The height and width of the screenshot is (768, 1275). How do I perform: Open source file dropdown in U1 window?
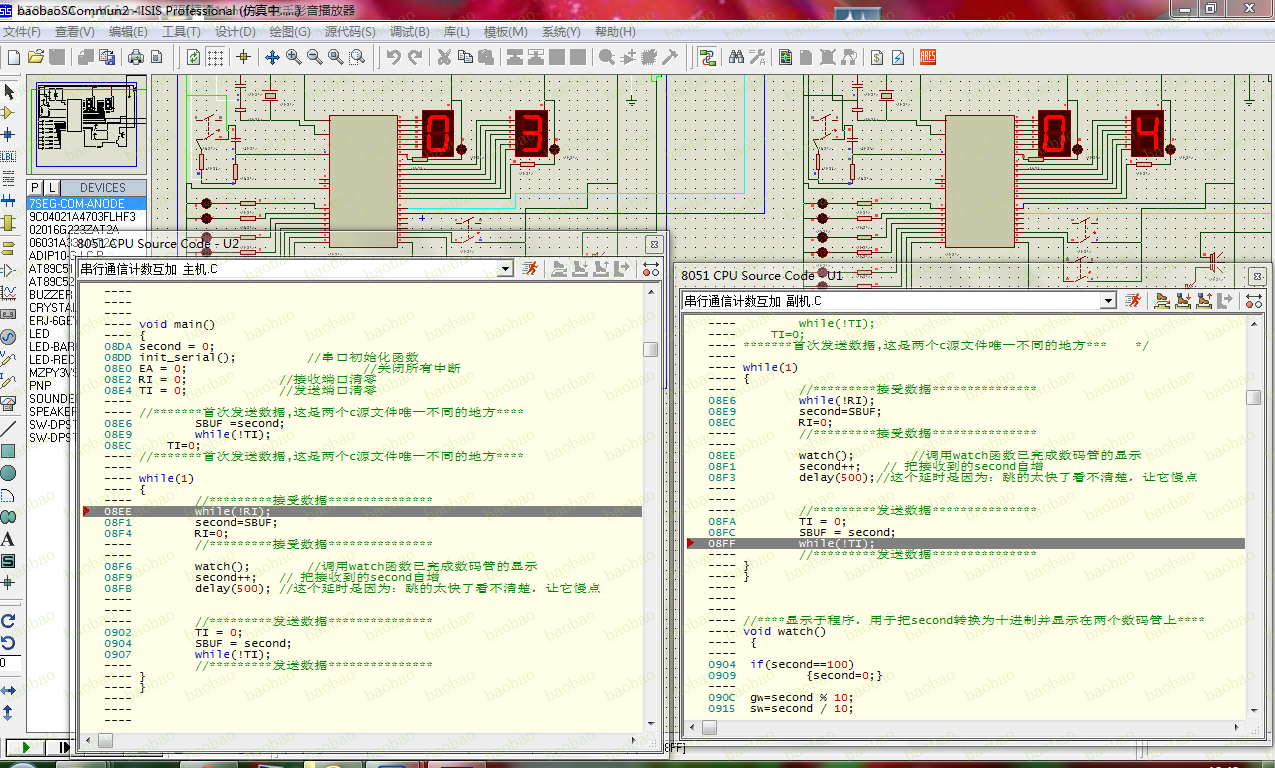1107,301
